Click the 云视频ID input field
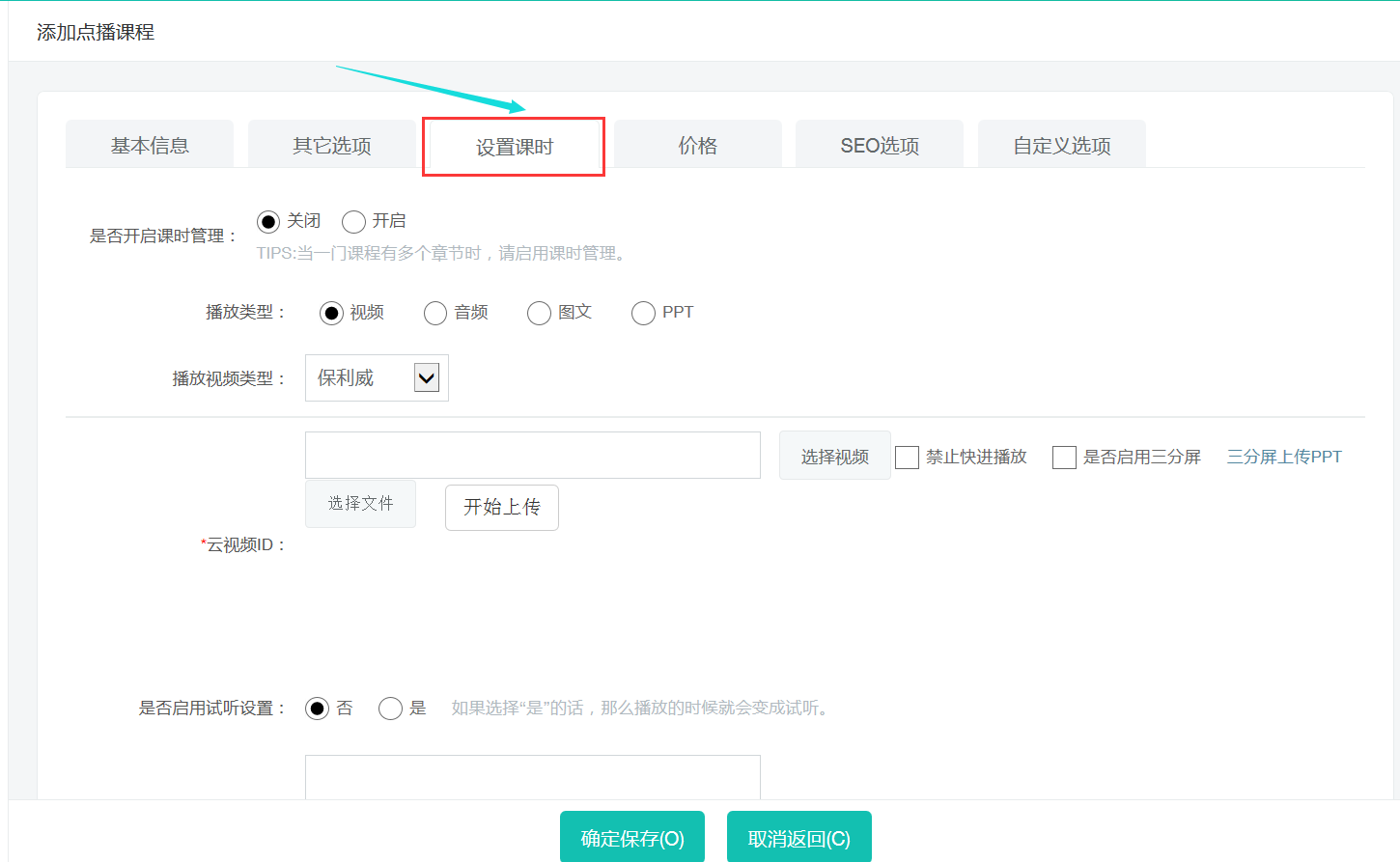Screen dimensions: 1400x862 tap(532, 455)
